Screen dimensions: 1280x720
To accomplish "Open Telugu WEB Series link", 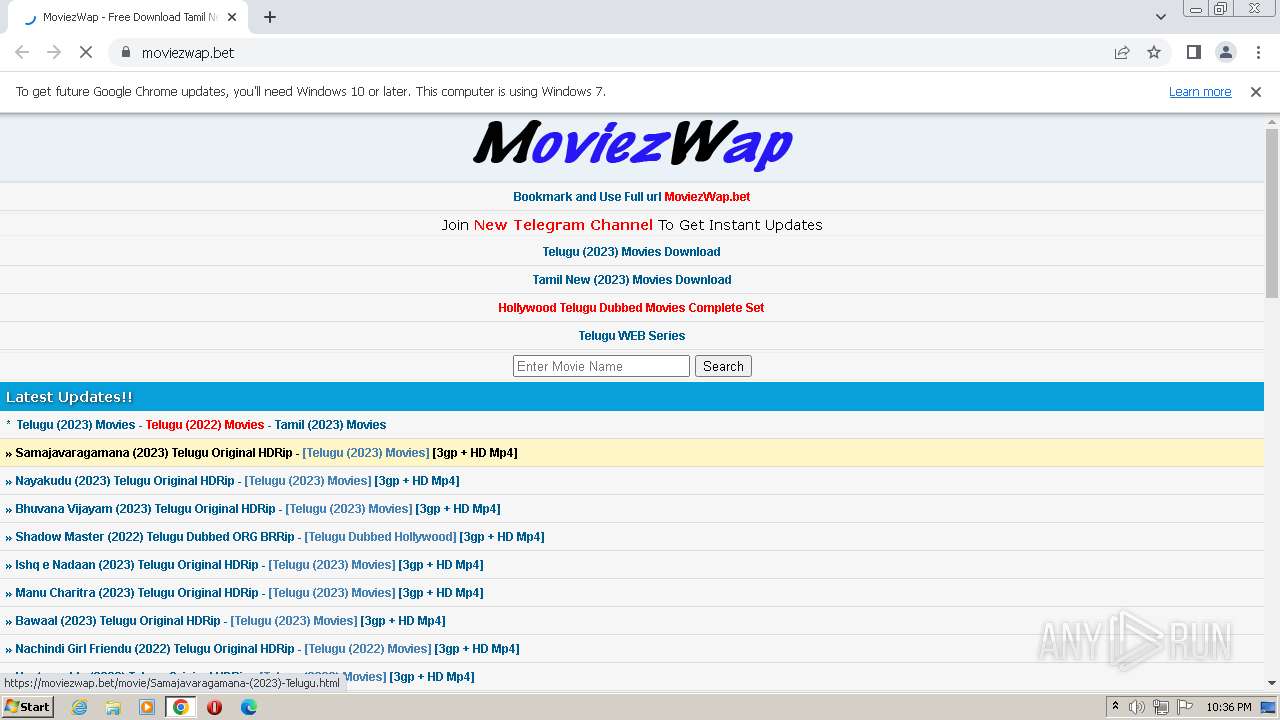I will click(632, 336).
